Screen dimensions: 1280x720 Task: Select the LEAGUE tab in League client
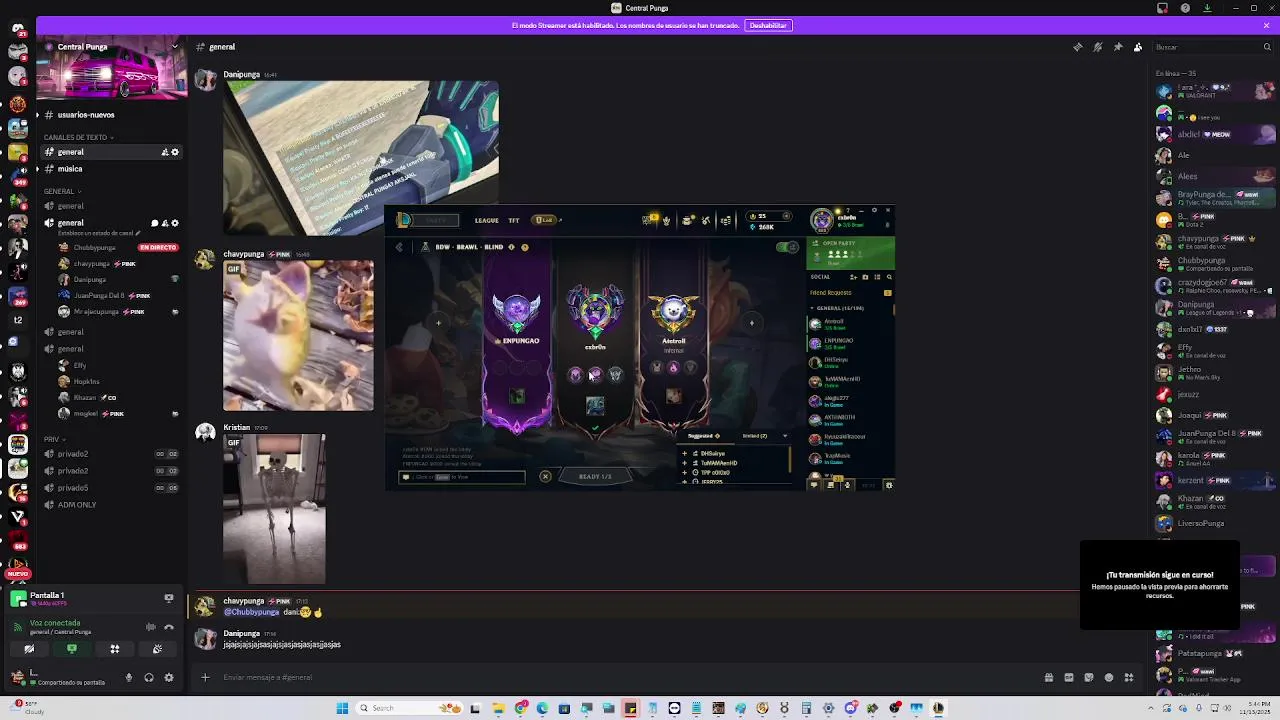click(487, 220)
